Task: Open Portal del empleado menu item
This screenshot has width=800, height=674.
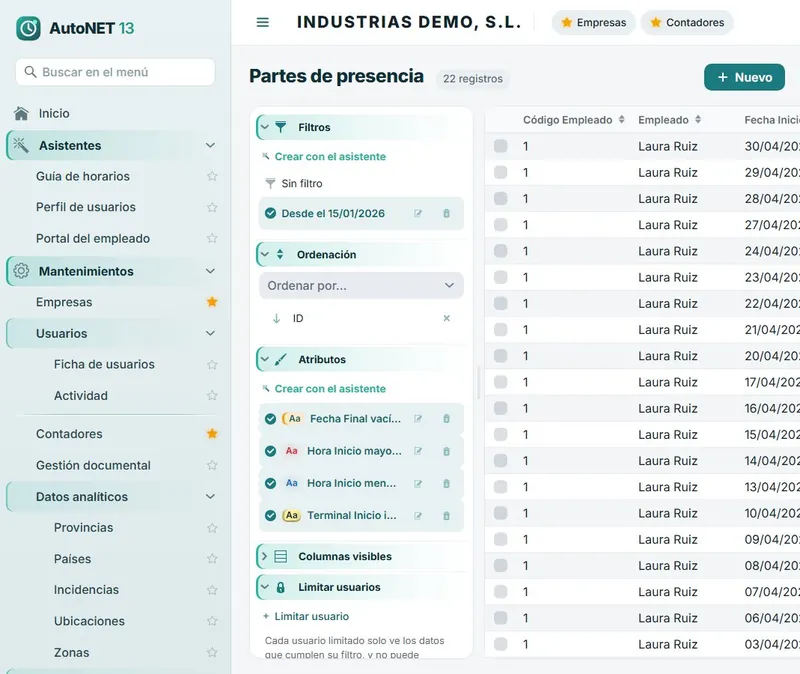Action: (93, 238)
